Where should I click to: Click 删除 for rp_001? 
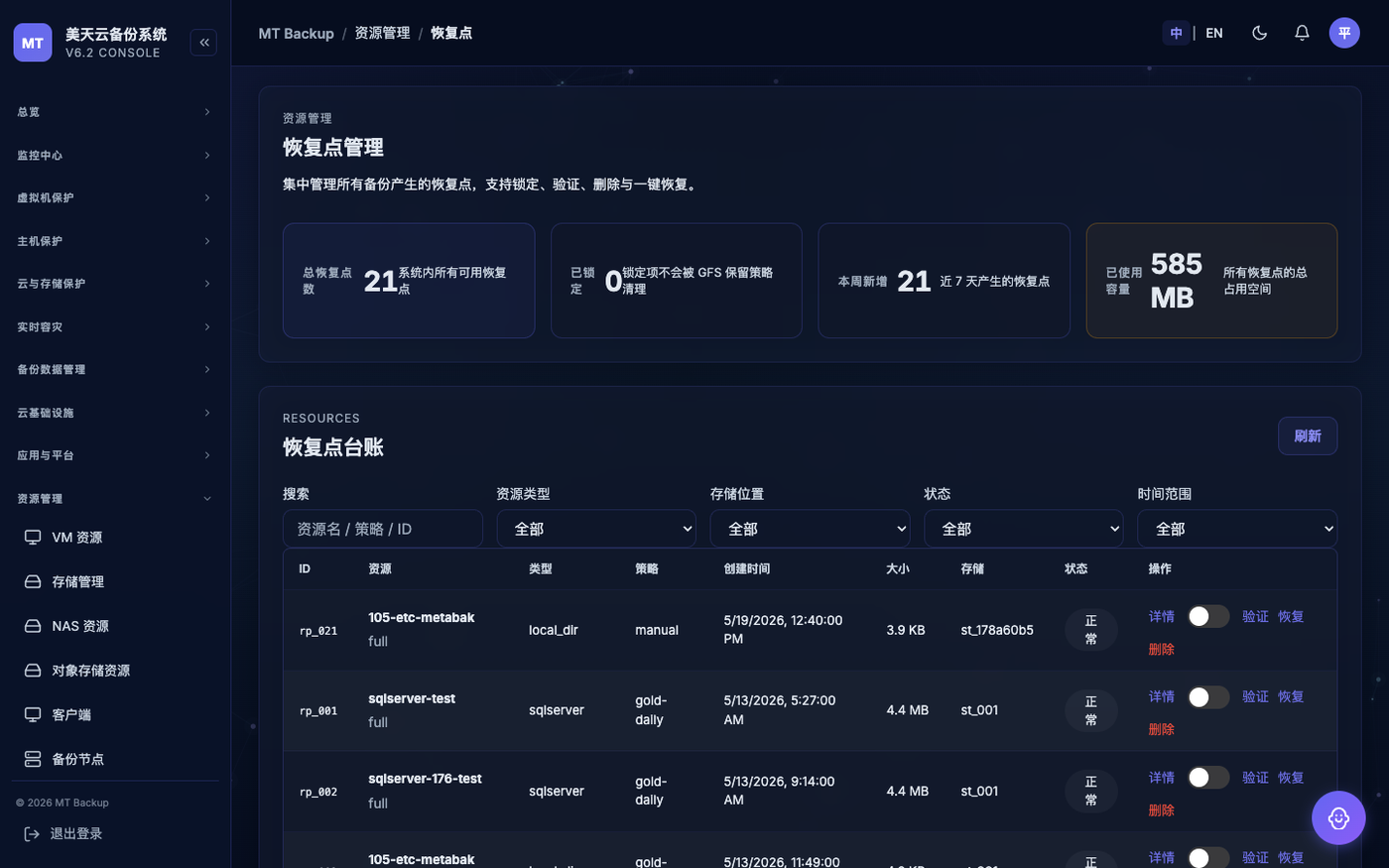pos(1162,729)
